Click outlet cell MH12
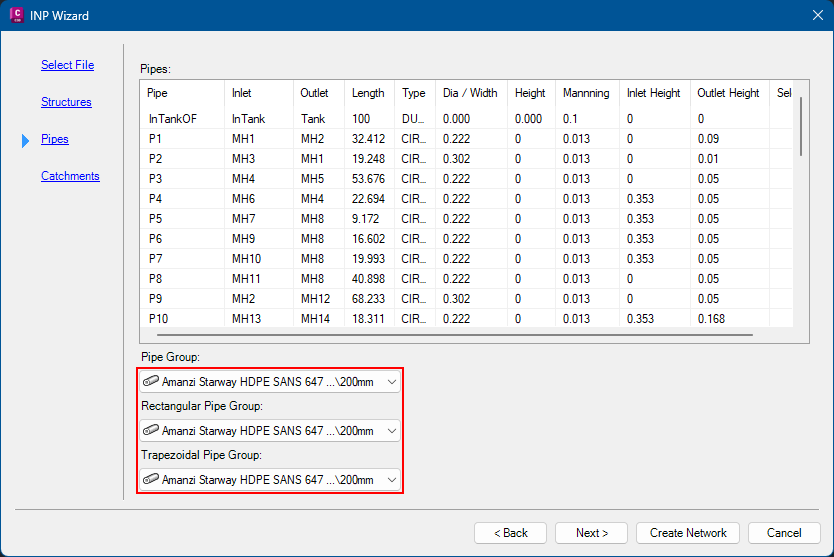The width and height of the screenshot is (834, 557). coord(315,298)
